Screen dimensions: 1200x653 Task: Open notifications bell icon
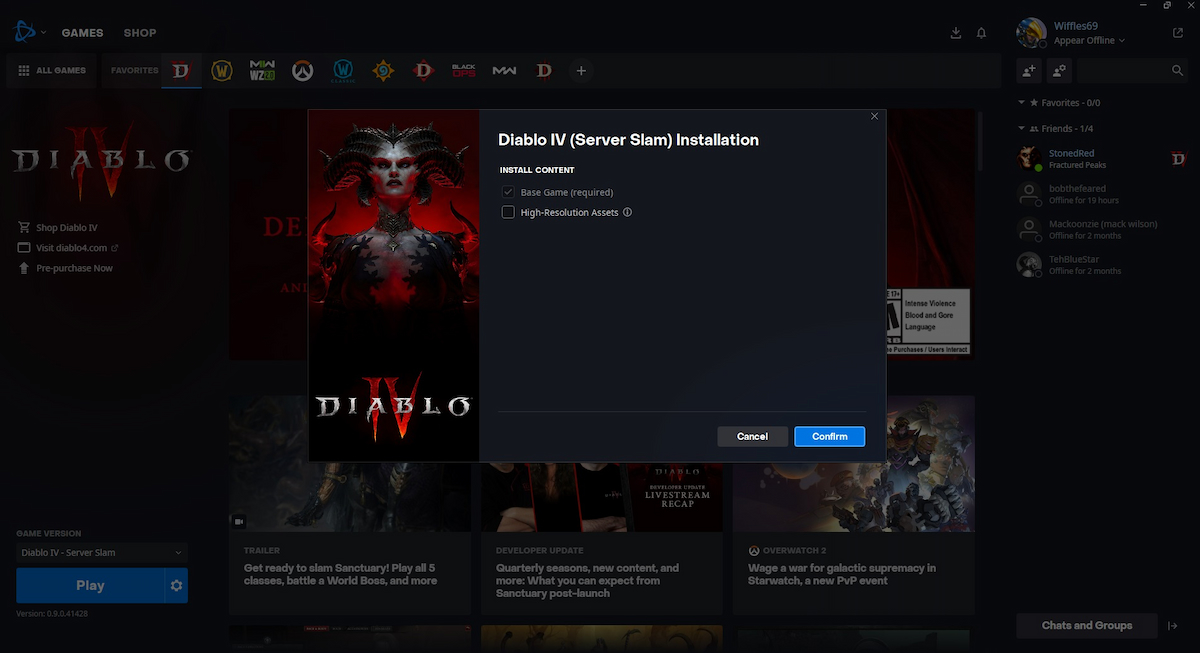point(981,33)
